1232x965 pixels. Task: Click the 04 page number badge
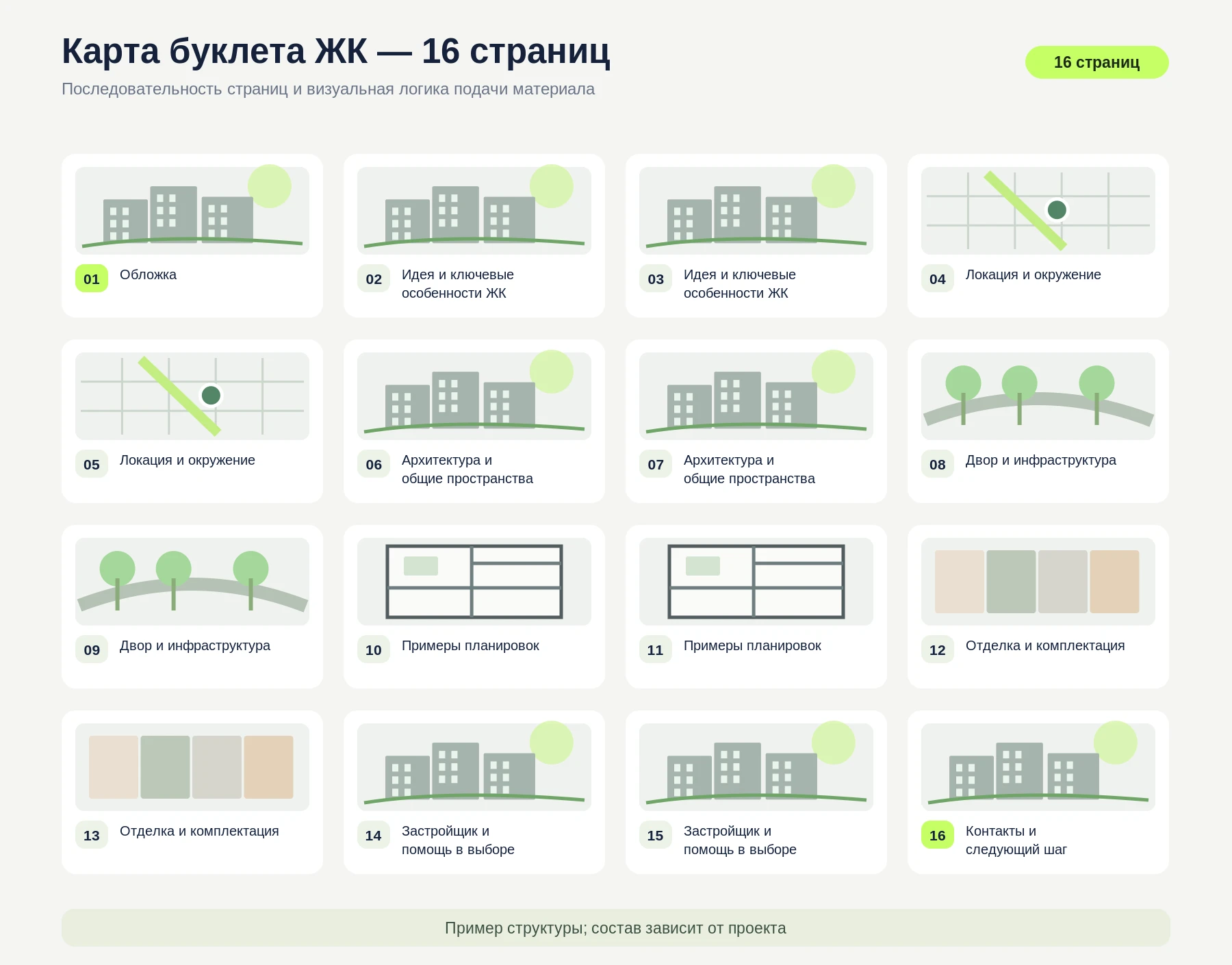tap(938, 279)
